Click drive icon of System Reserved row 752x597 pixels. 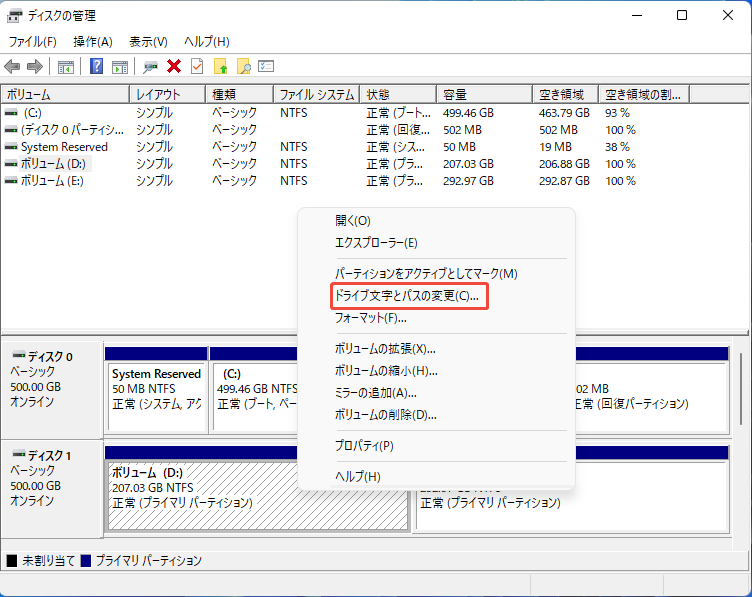(11, 147)
